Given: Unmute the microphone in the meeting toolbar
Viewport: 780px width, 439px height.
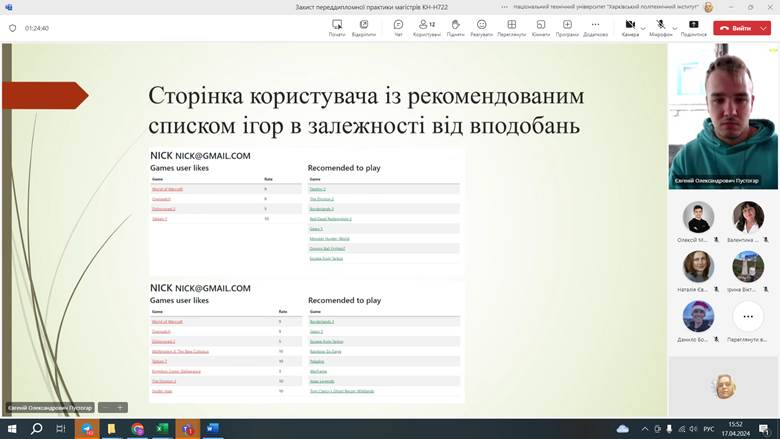Looking at the screenshot, I should coord(660,27).
